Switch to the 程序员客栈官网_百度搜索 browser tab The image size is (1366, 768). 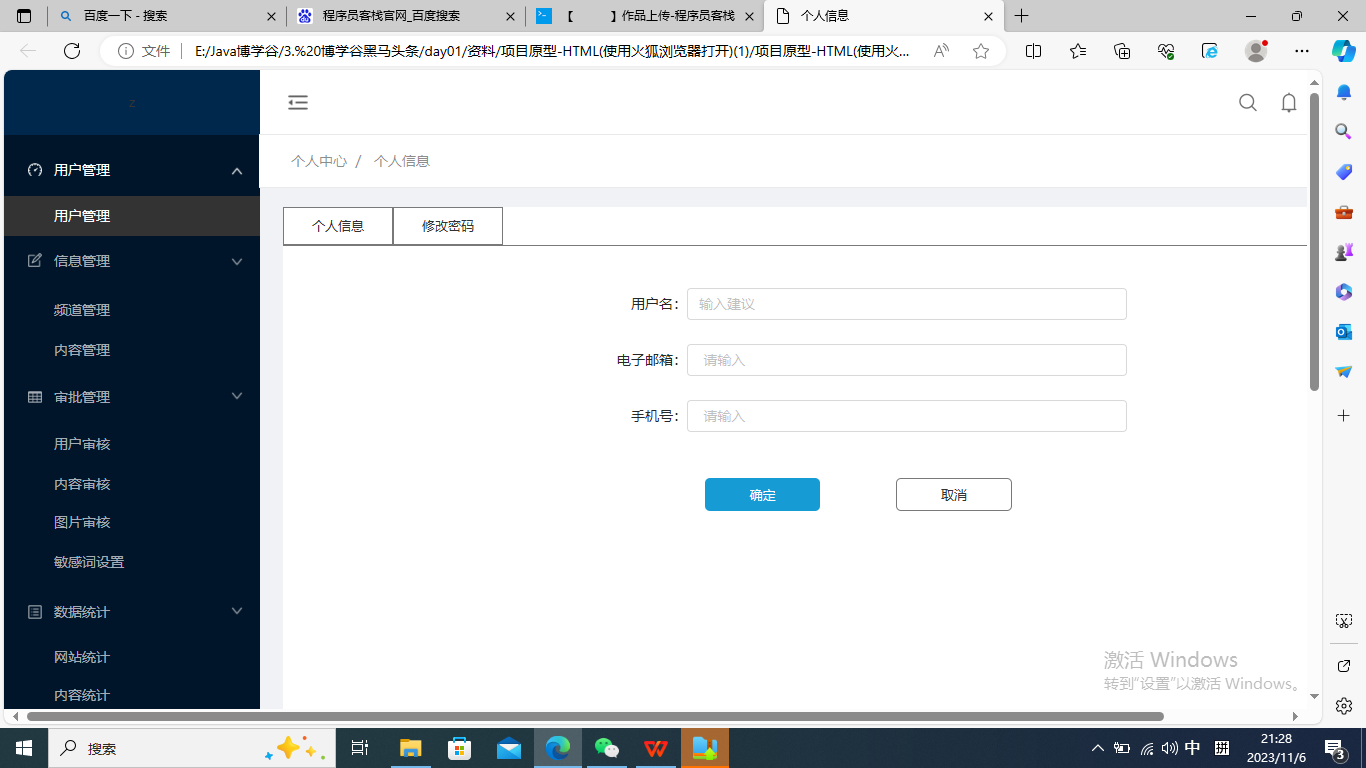click(x=405, y=16)
